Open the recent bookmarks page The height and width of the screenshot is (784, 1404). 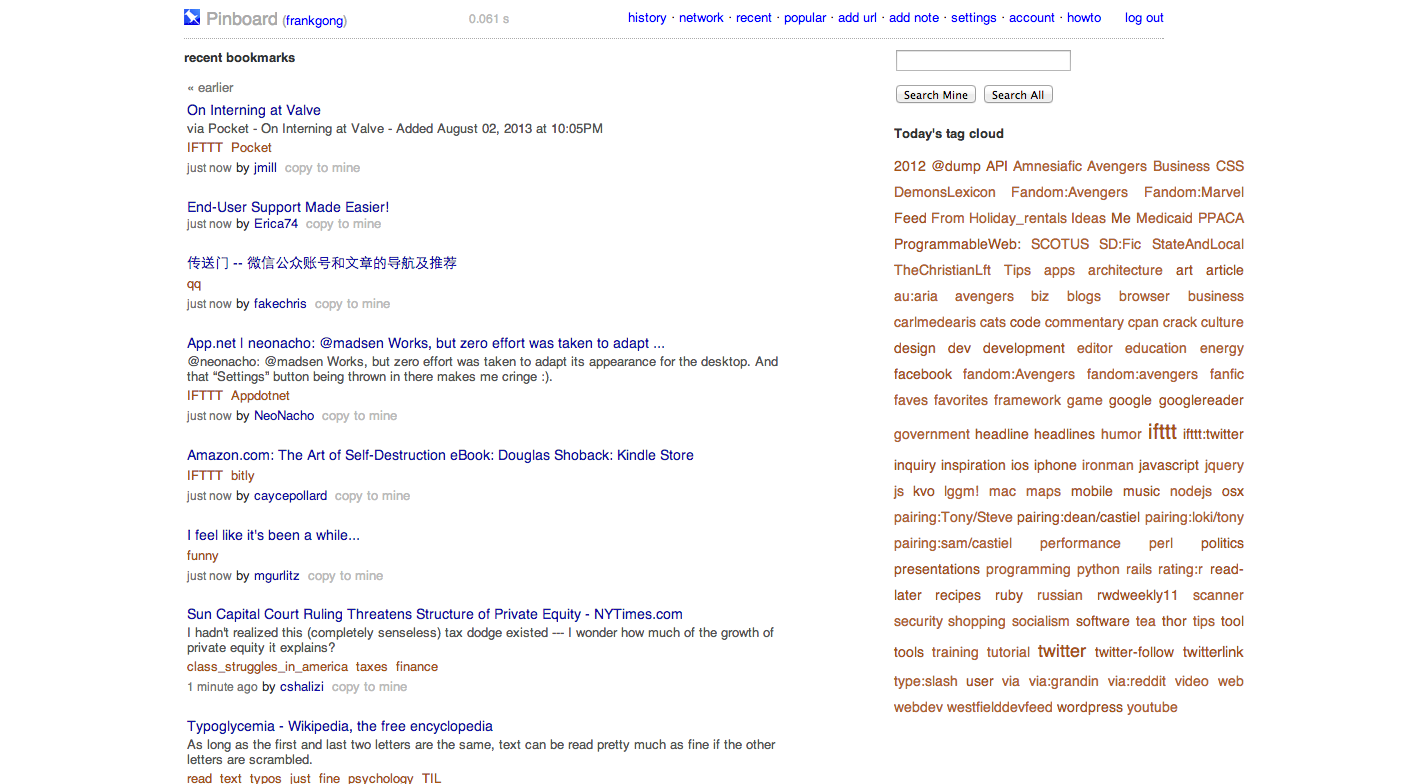[754, 18]
